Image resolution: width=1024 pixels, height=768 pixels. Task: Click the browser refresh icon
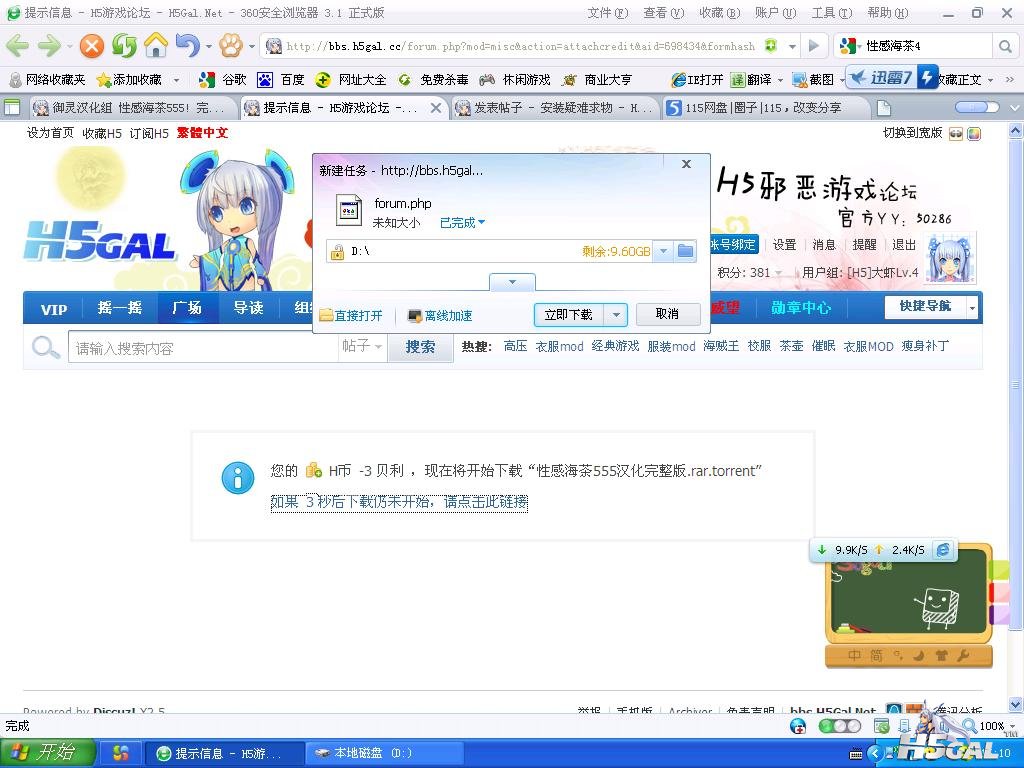(124, 46)
